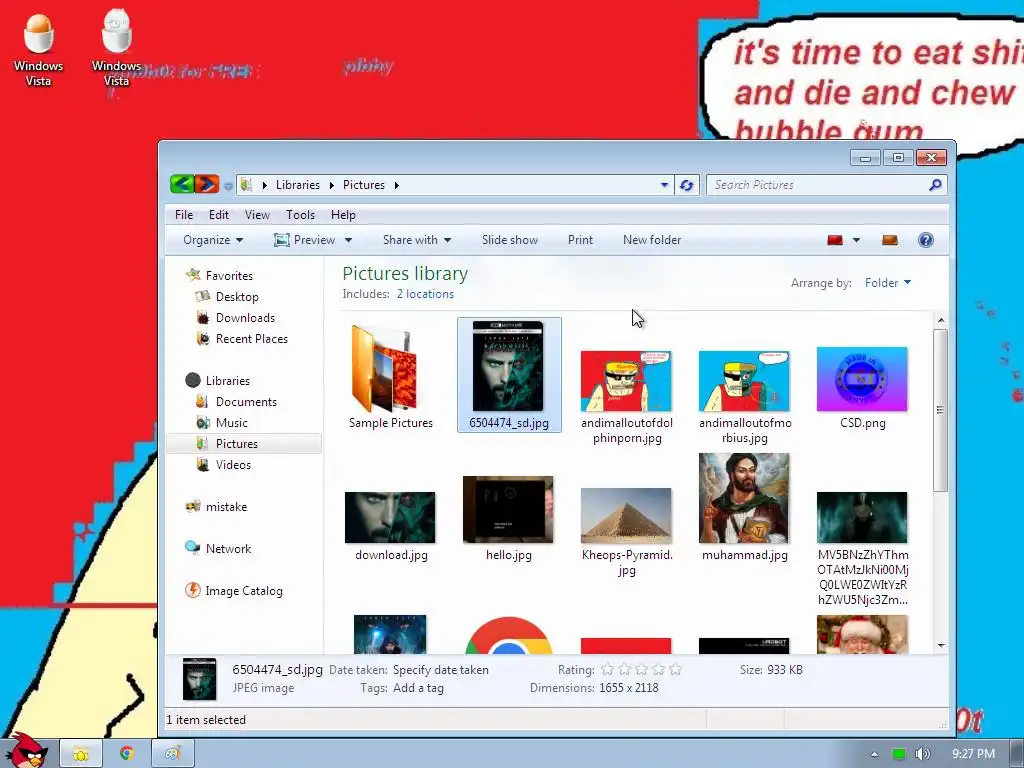Image resolution: width=1024 pixels, height=768 pixels.
Task: Click the change view icon
Action: click(x=835, y=240)
